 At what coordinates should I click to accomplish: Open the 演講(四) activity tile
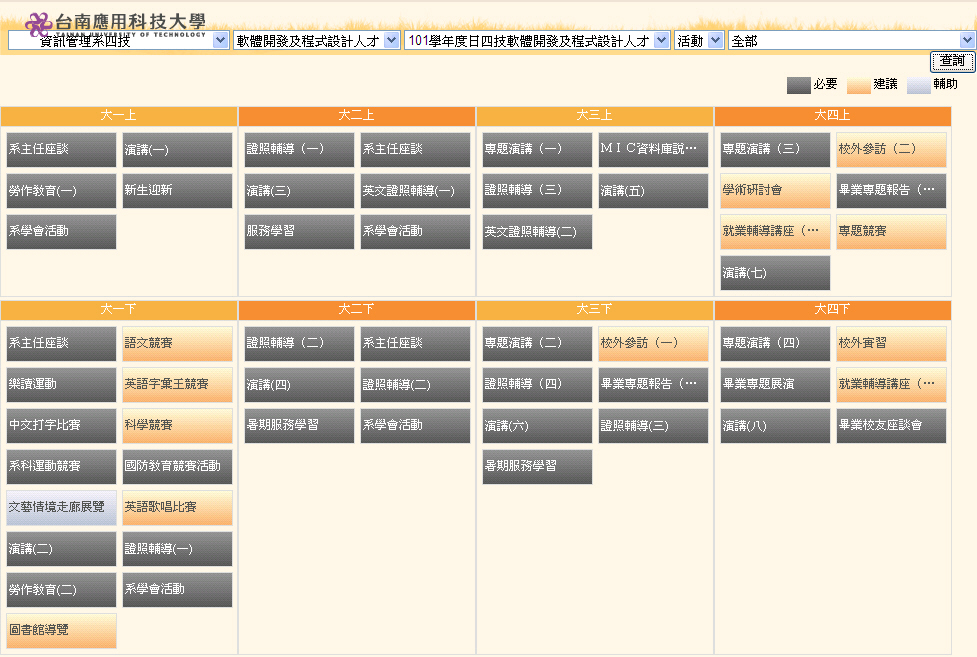pos(299,385)
